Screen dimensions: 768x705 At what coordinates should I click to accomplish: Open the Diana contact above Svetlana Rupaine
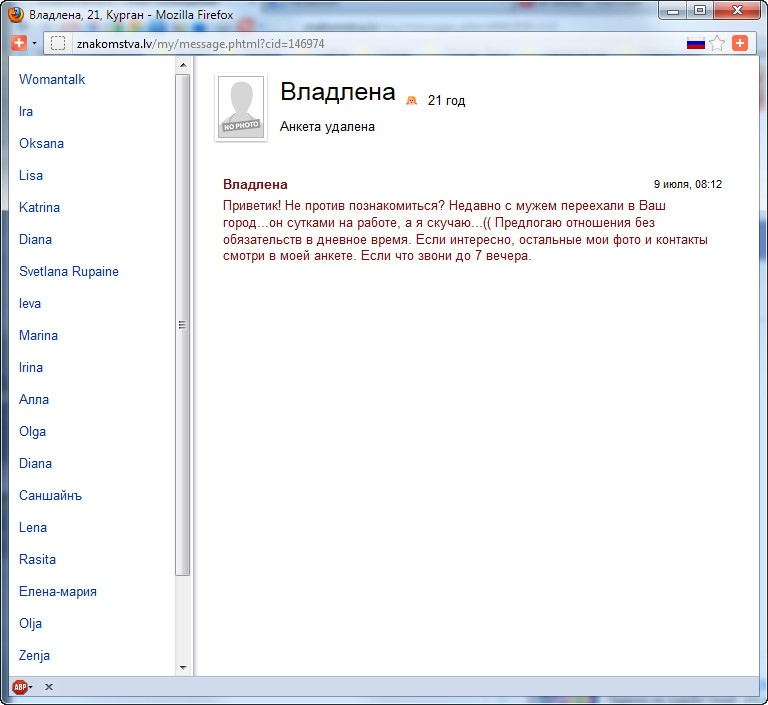[x=35, y=239]
